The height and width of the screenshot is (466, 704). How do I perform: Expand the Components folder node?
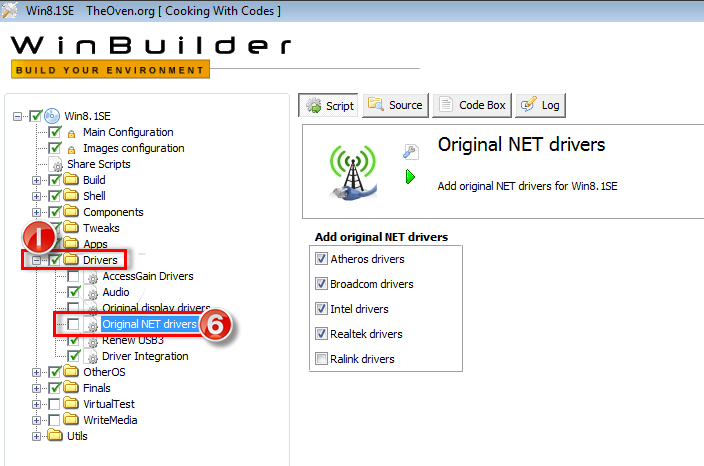click(36, 212)
